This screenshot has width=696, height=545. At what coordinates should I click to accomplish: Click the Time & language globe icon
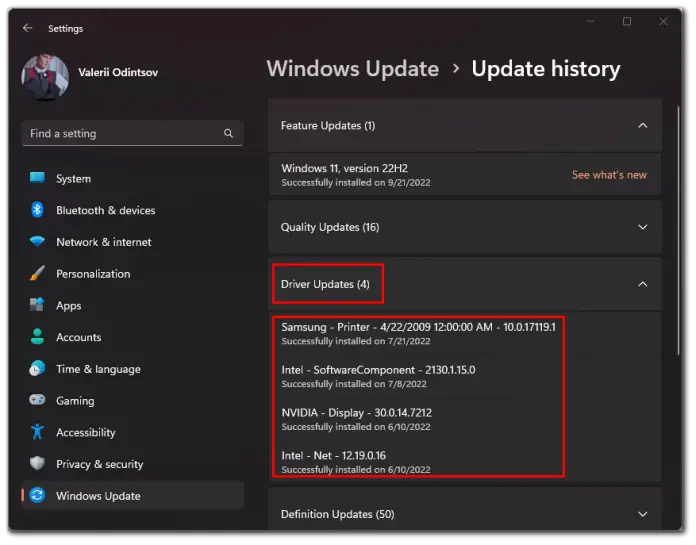pos(37,368)
